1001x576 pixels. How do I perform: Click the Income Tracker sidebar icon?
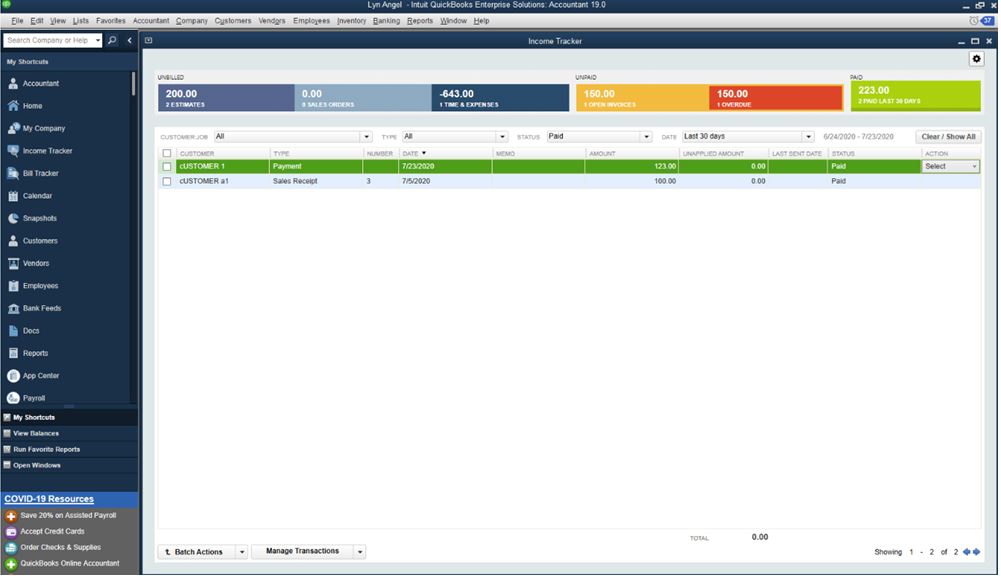[x=13, y=151]
